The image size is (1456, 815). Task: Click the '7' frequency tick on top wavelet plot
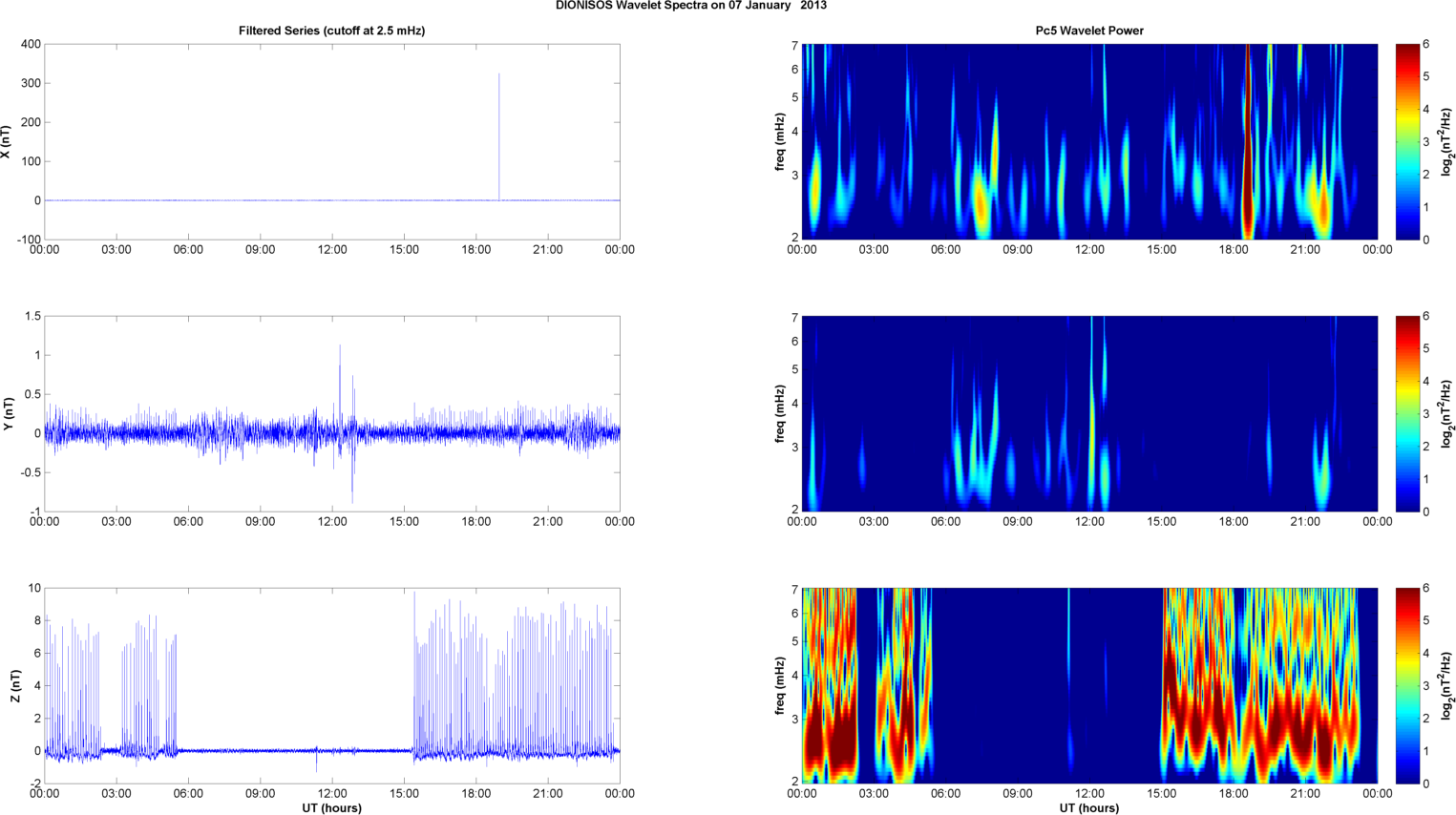tap(794, 45)
